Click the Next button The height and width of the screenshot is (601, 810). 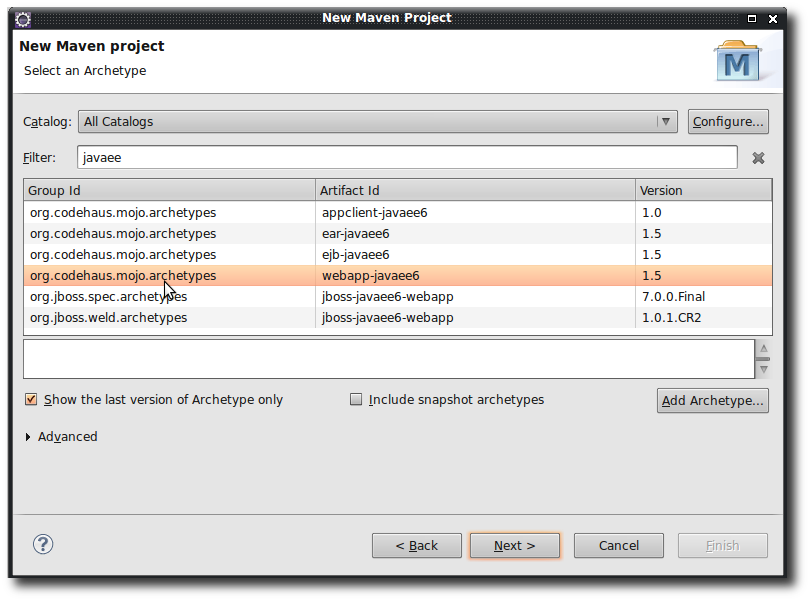click(x=514, y=545)
